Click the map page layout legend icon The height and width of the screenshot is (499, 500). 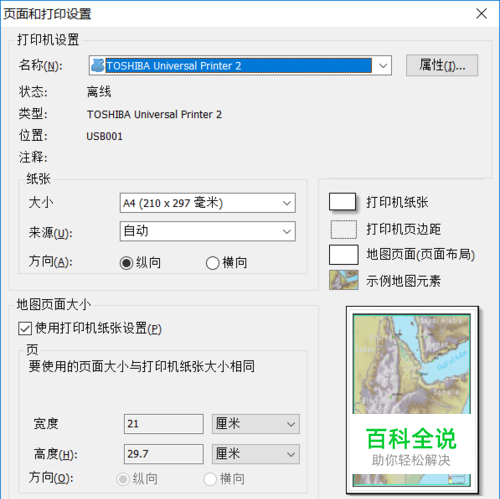(x=344, y=255)
